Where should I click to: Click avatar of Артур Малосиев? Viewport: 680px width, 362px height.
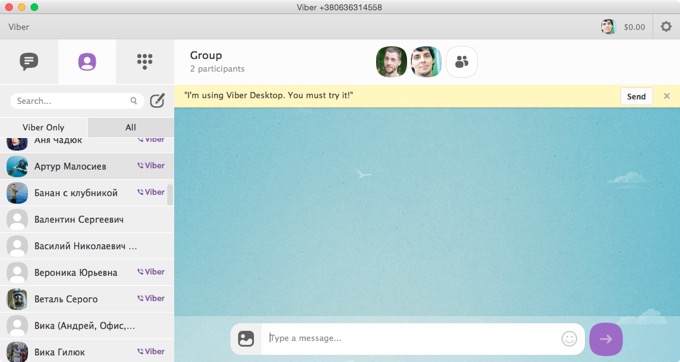(x=17, y=166)
